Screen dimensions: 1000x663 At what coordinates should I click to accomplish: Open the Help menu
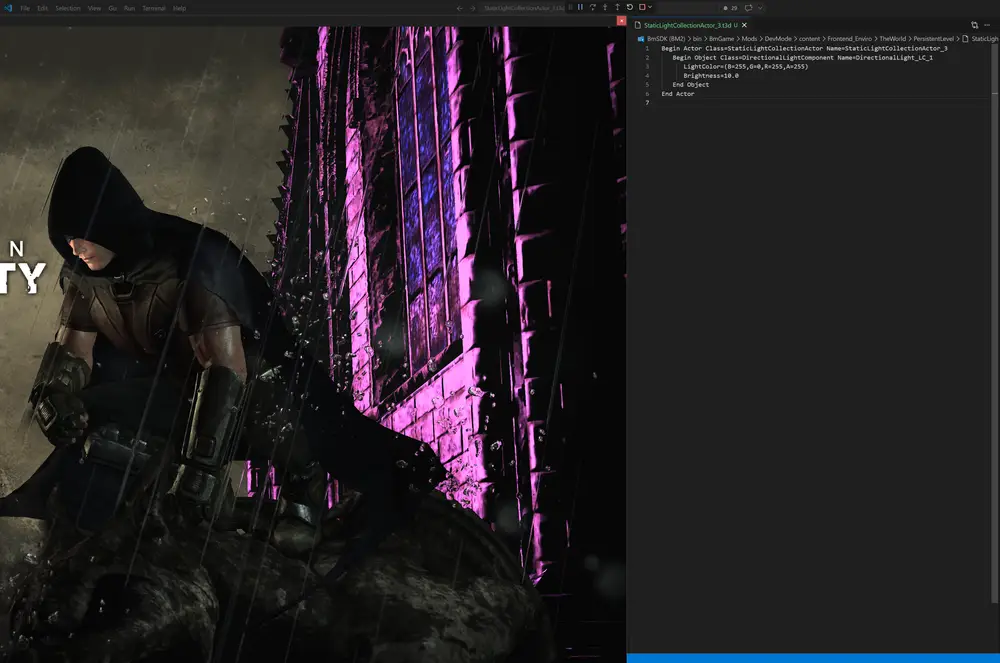(x=179, y=8)
